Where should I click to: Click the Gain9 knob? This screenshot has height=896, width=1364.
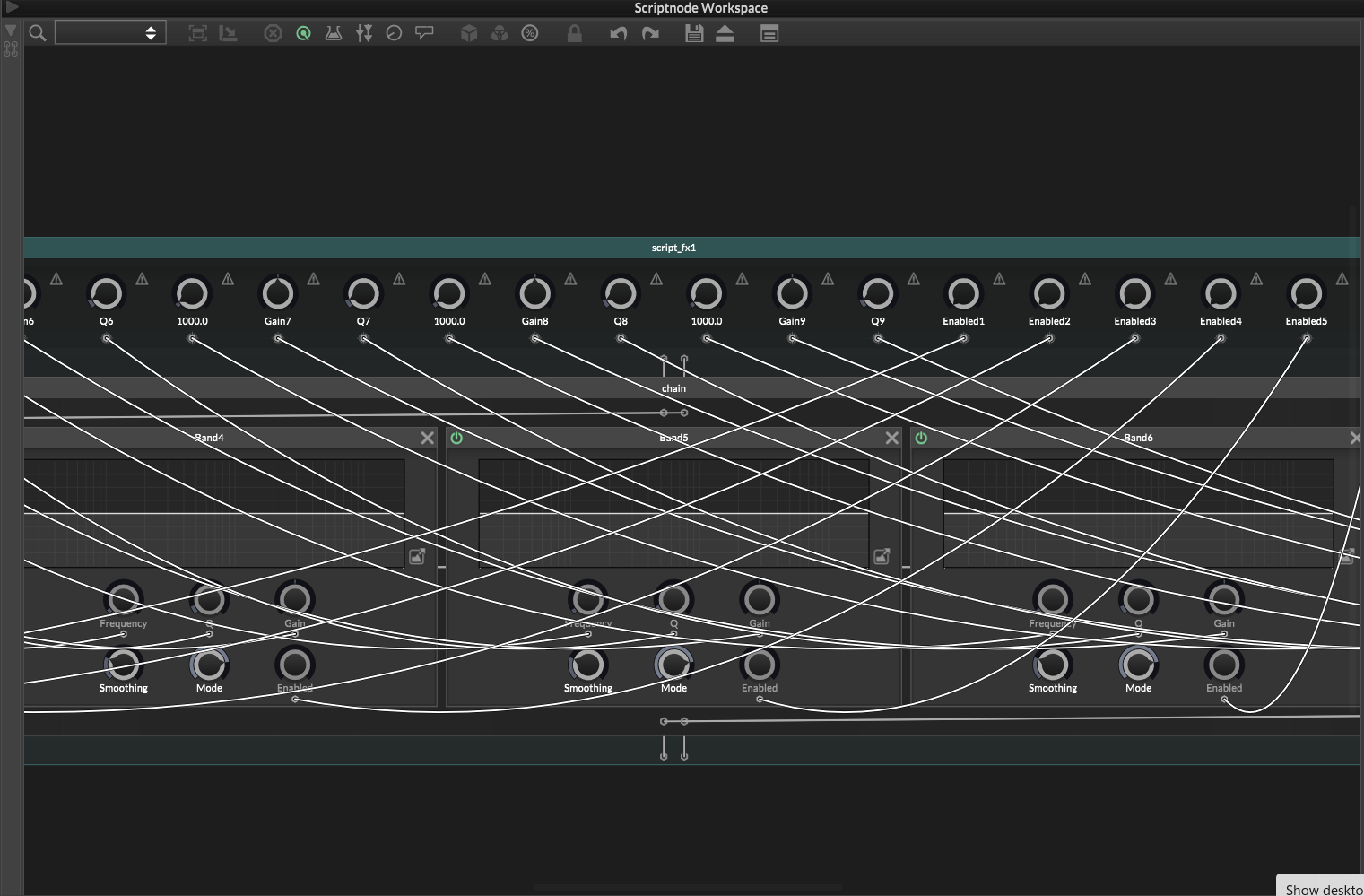point(792,293)
